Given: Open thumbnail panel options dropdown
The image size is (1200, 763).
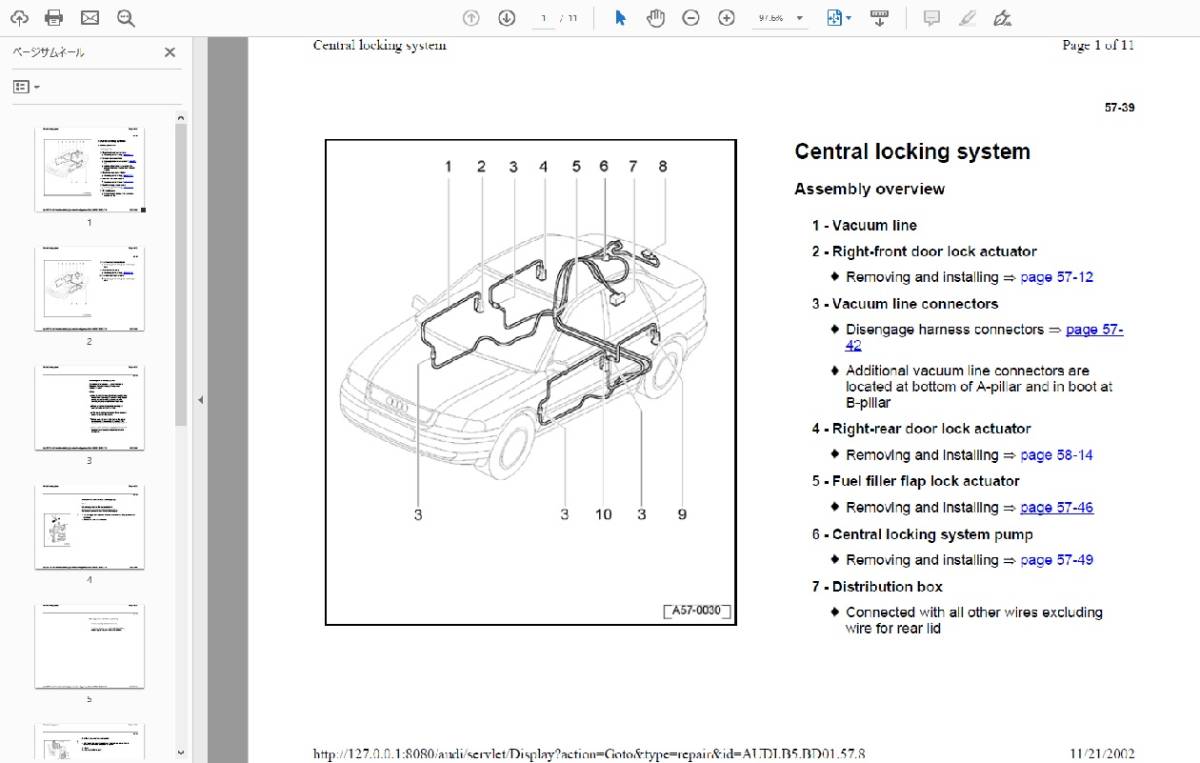Looking at the screenshot, I should (x=26, y=87).
